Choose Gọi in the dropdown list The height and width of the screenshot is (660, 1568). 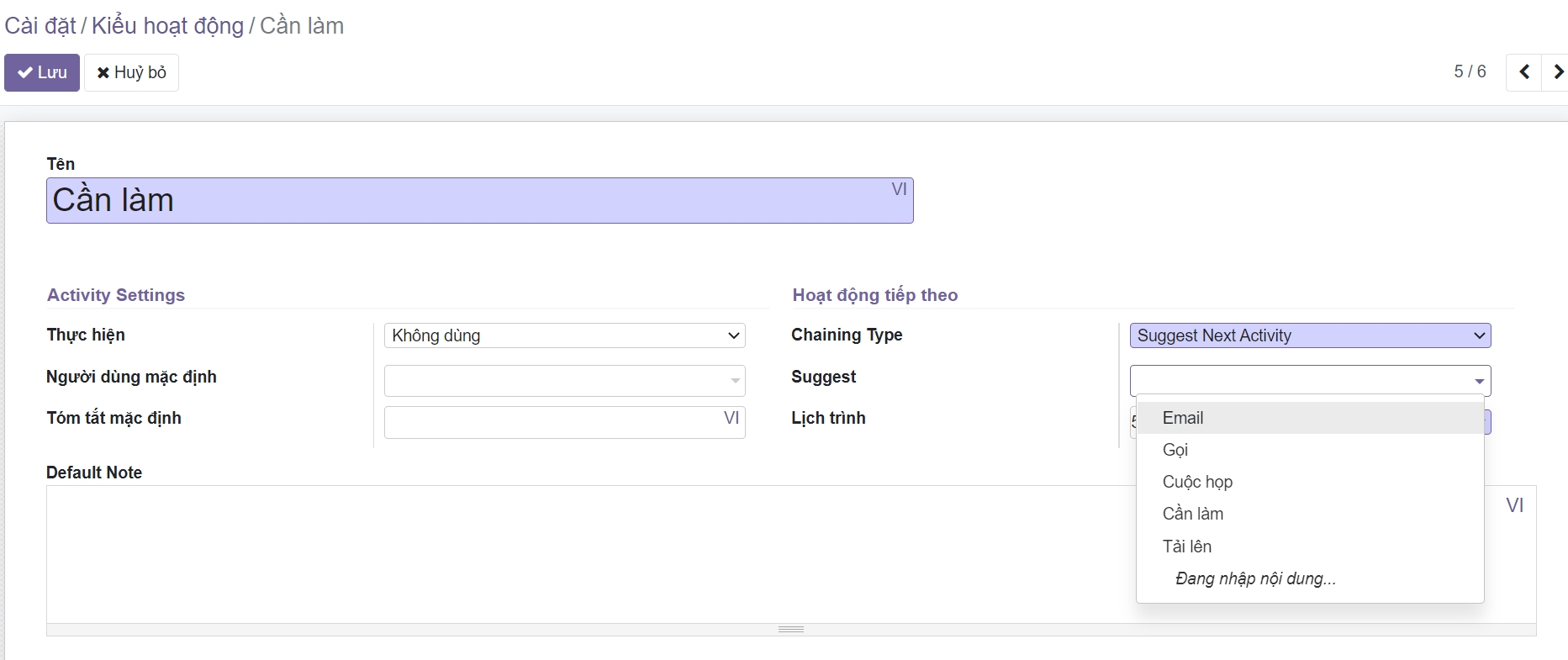pyautogui.click(x=1175, y=450)
